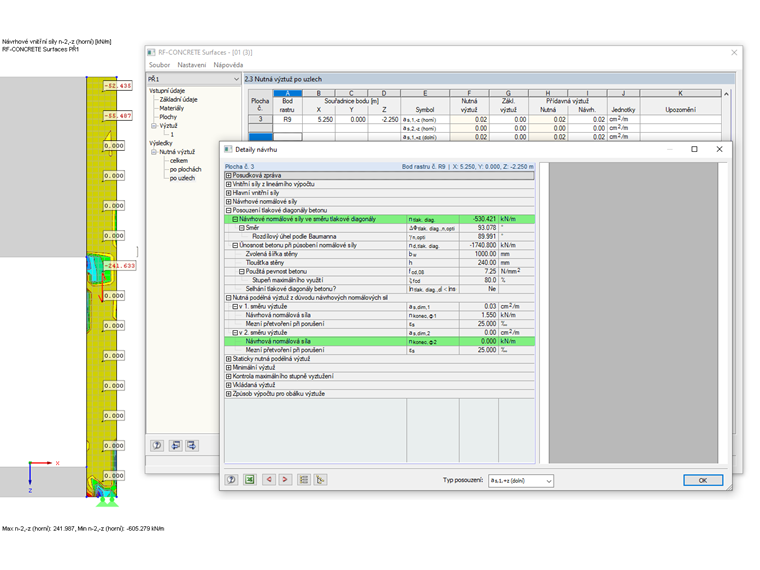
Task: Click Tloušťka stěny row
Action: (380, 263)
